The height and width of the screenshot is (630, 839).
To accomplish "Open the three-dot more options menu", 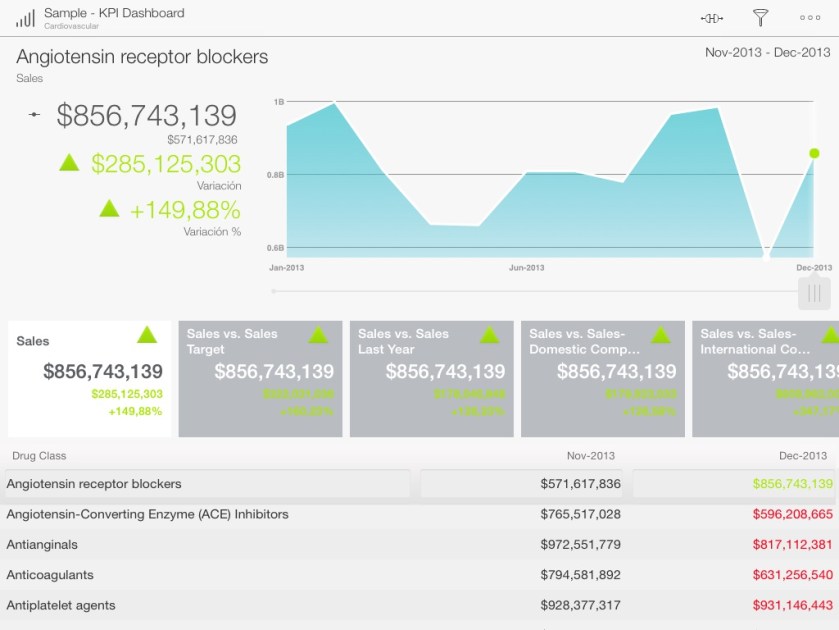I will [810, 18].
